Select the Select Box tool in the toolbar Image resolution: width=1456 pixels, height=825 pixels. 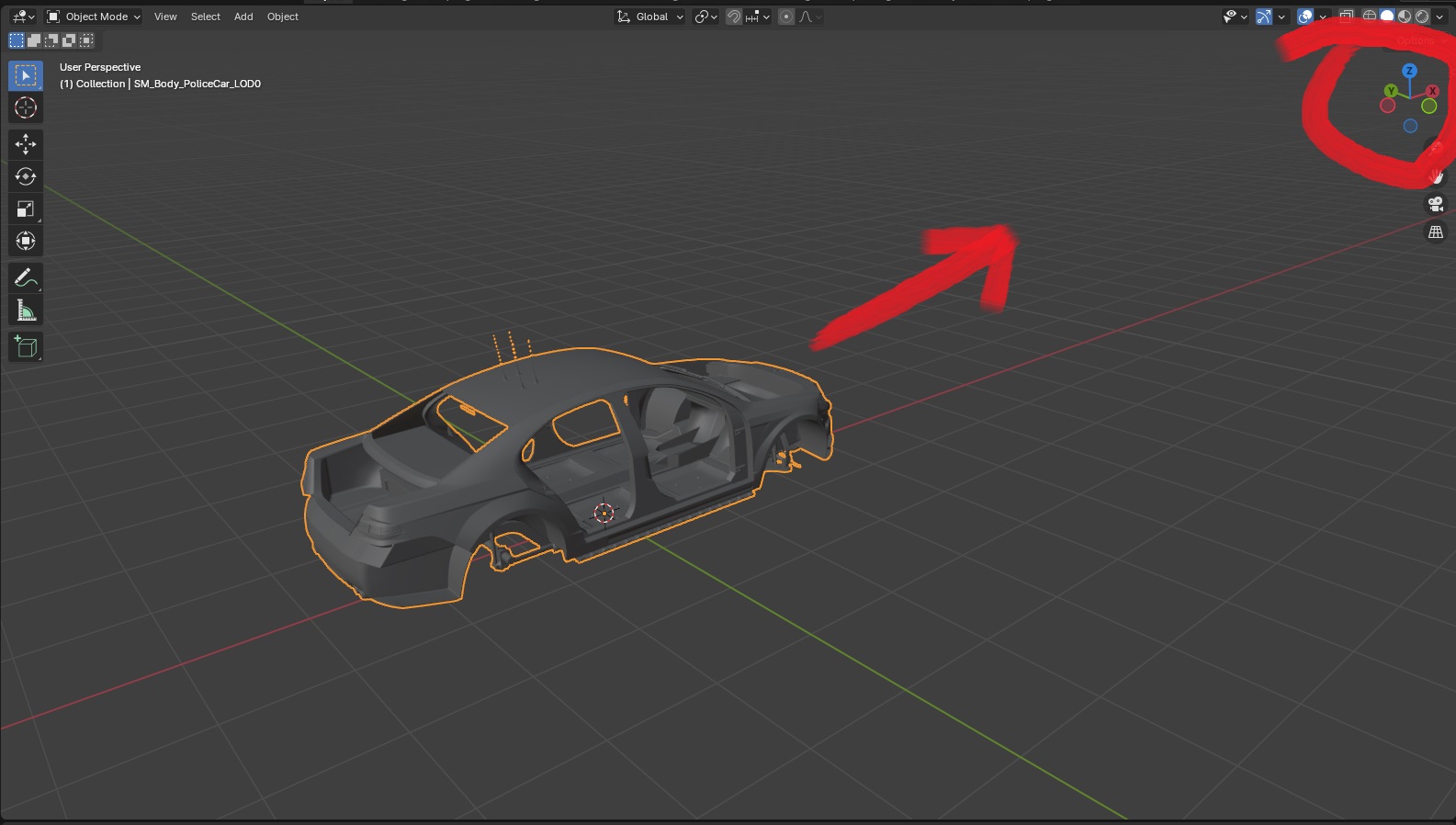(x=26, y=75)
